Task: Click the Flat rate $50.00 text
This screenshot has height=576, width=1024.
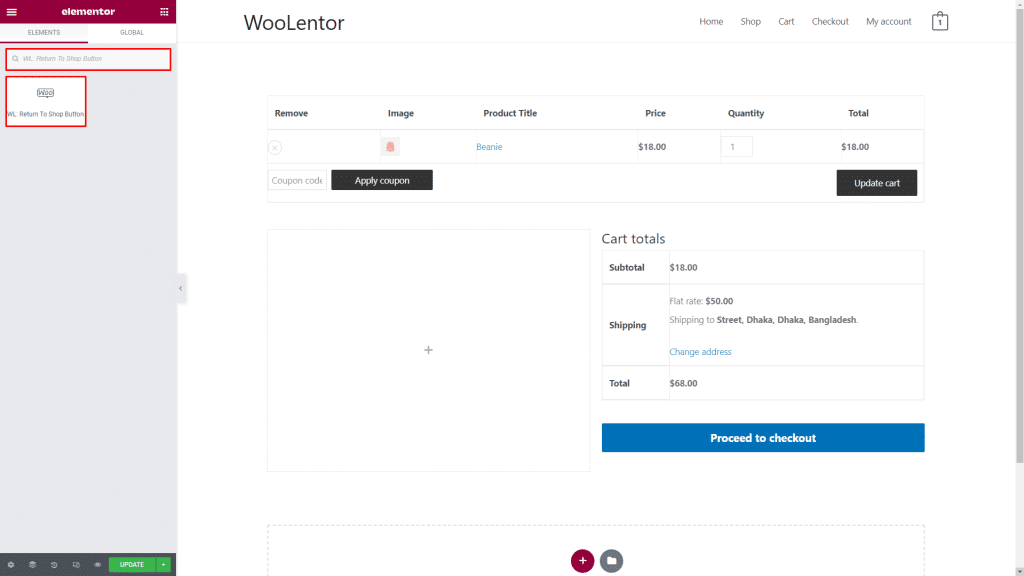Action: (701, 301)
